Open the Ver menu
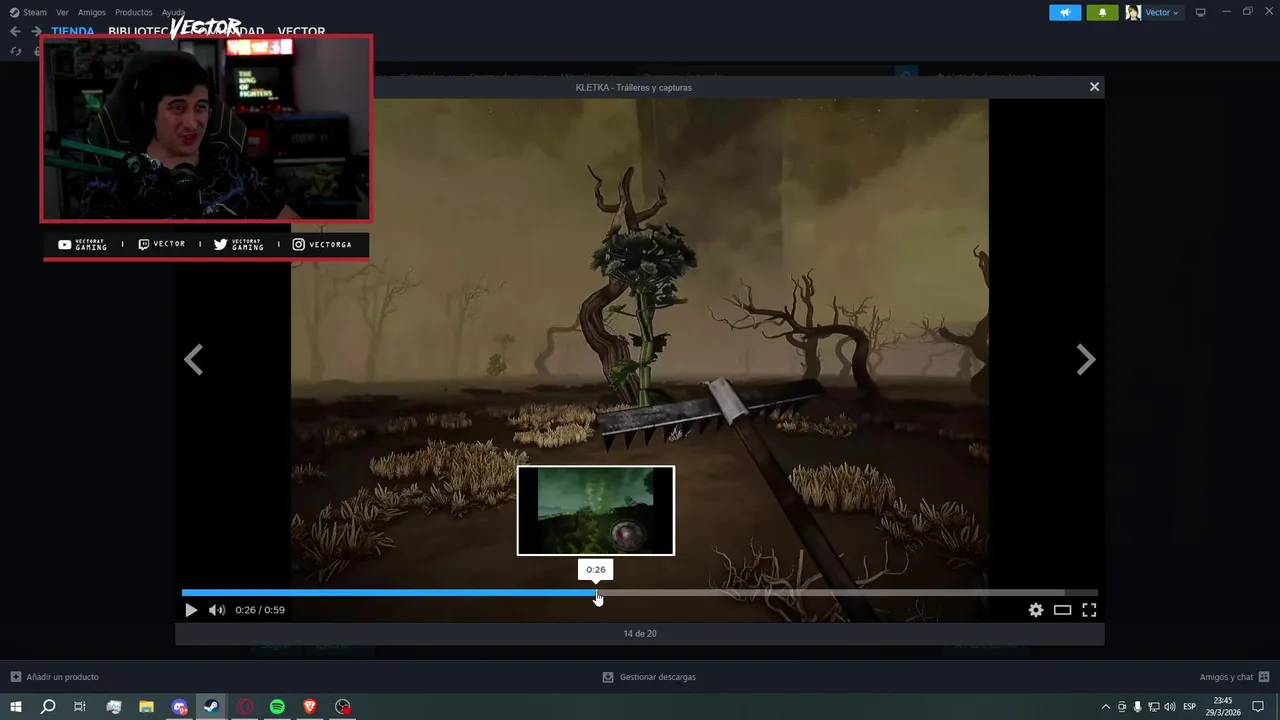 62,12
